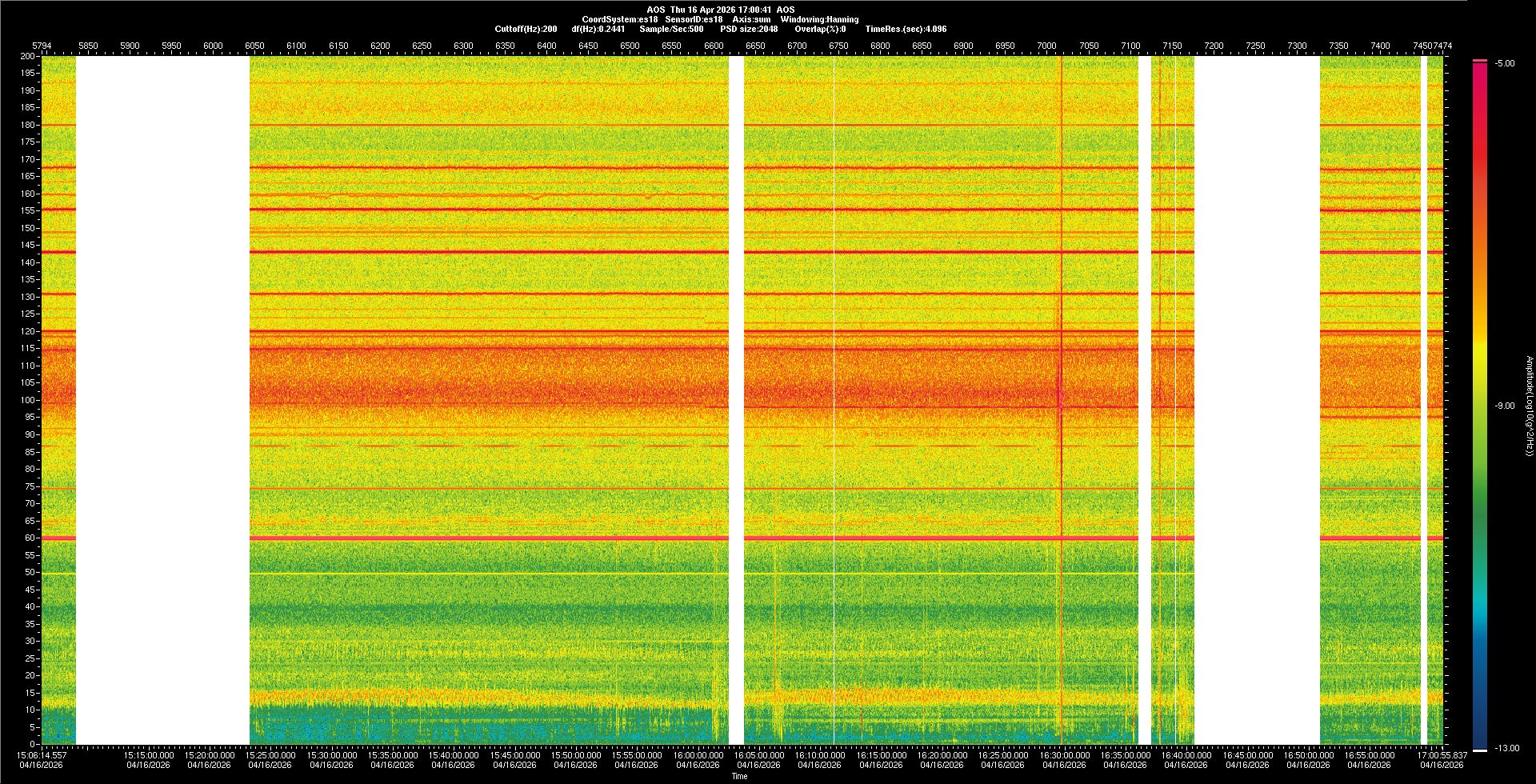Click the 16:30:00.000 time axis label
Image resolution: width=1536 pixels, height=784 pixels.
pos(1064,755)
